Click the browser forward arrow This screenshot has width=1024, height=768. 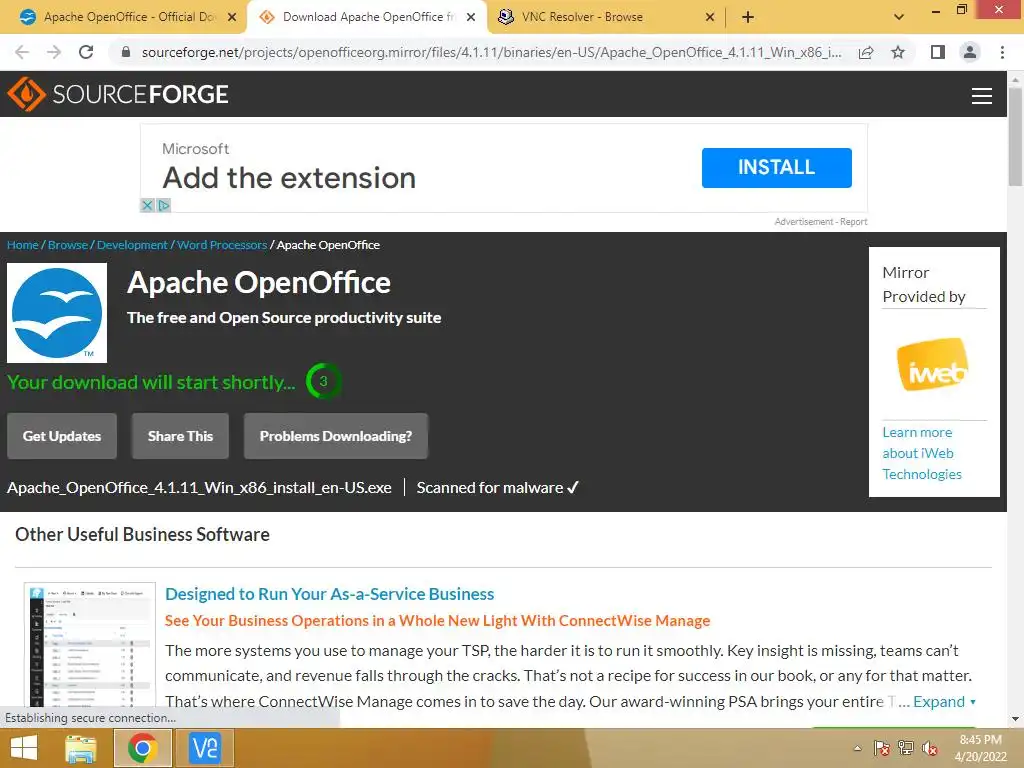(x=54, y=52)
